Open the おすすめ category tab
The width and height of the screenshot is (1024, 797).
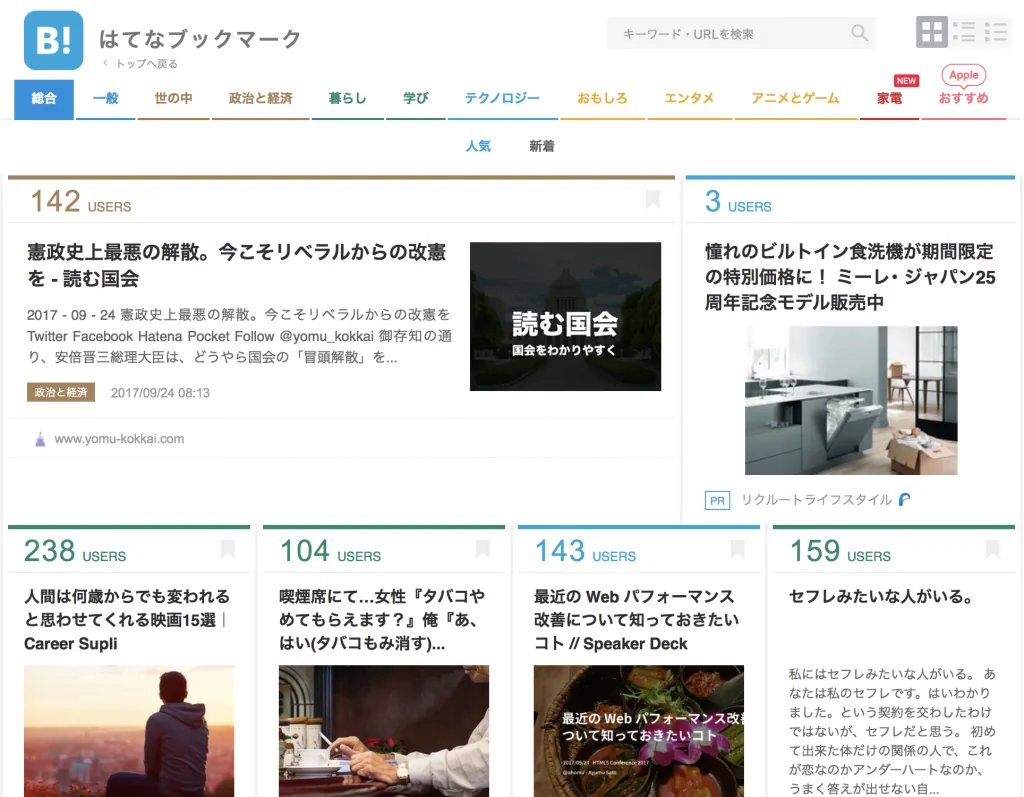[x=963, y=99]
